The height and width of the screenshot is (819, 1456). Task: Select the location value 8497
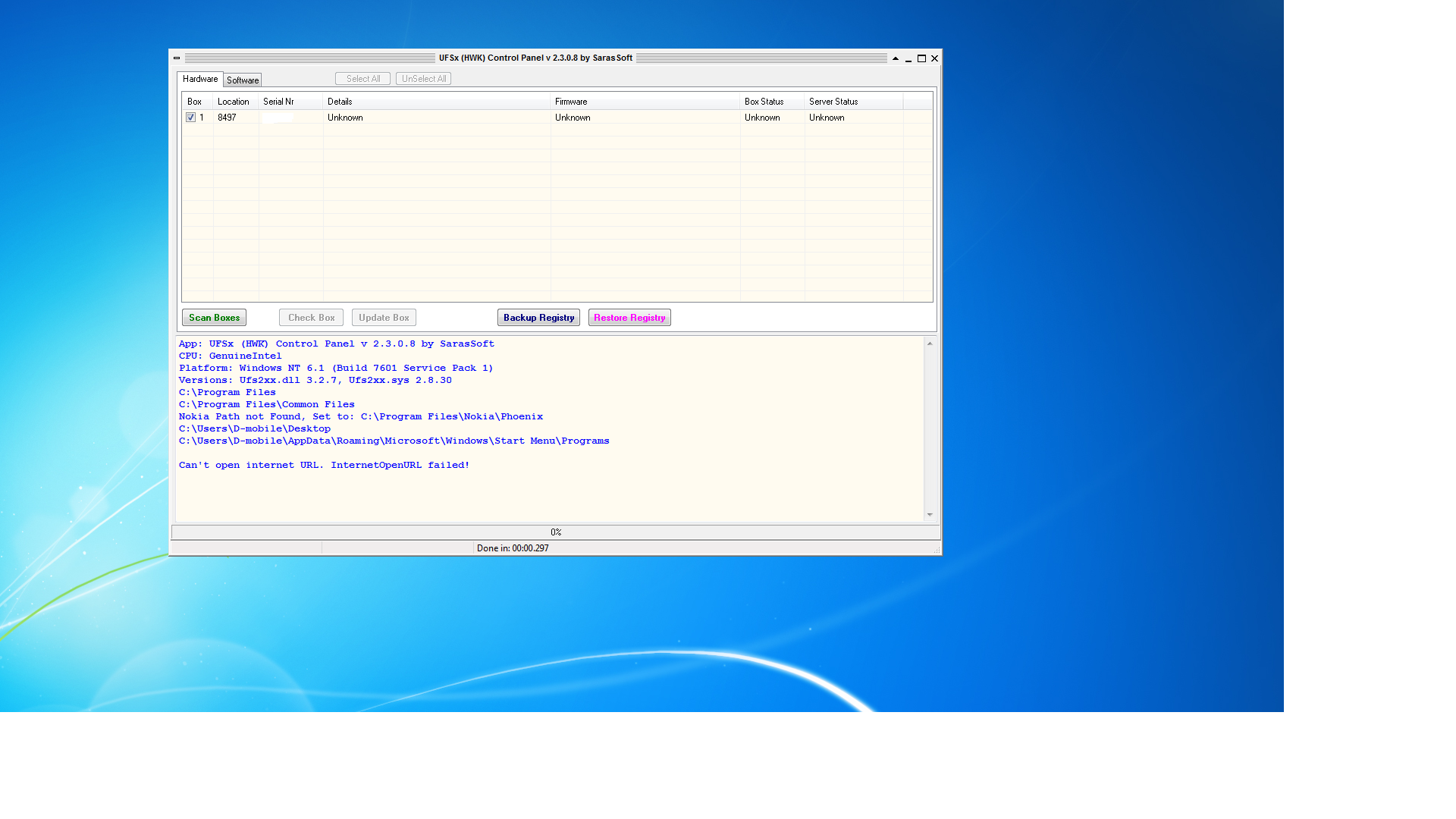tap(227, 118)
